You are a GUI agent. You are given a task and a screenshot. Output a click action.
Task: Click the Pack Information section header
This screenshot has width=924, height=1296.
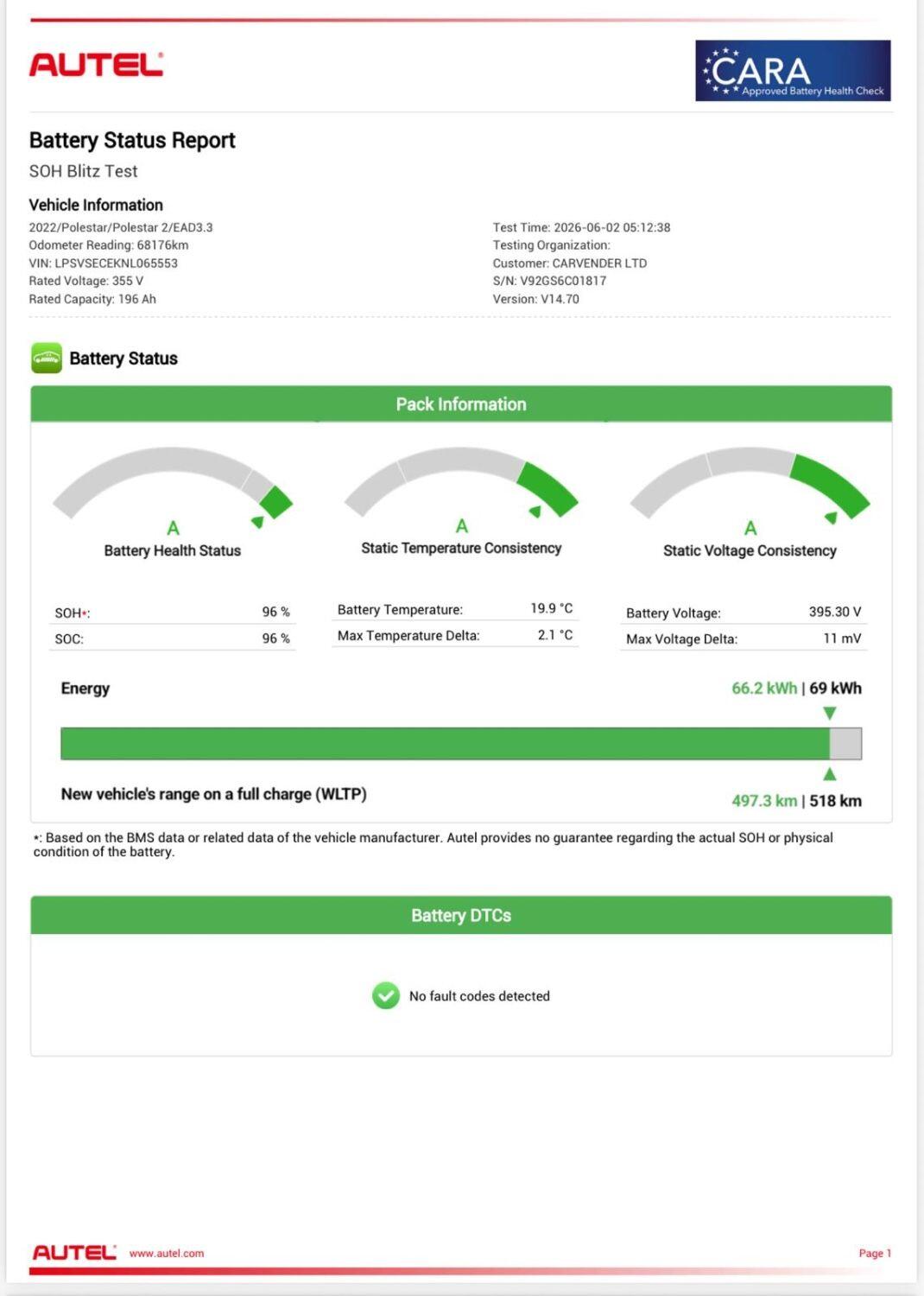point(461,403)
